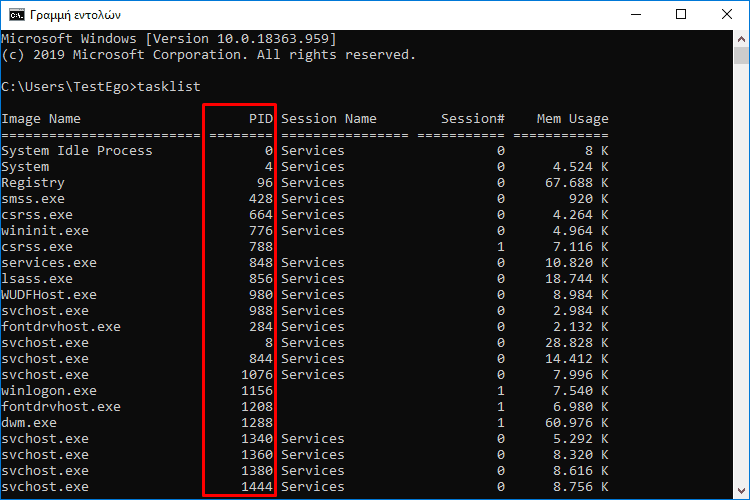The image size is (750, 500).
Task: Click PID value 1444
Action: (x=257, y=487)
